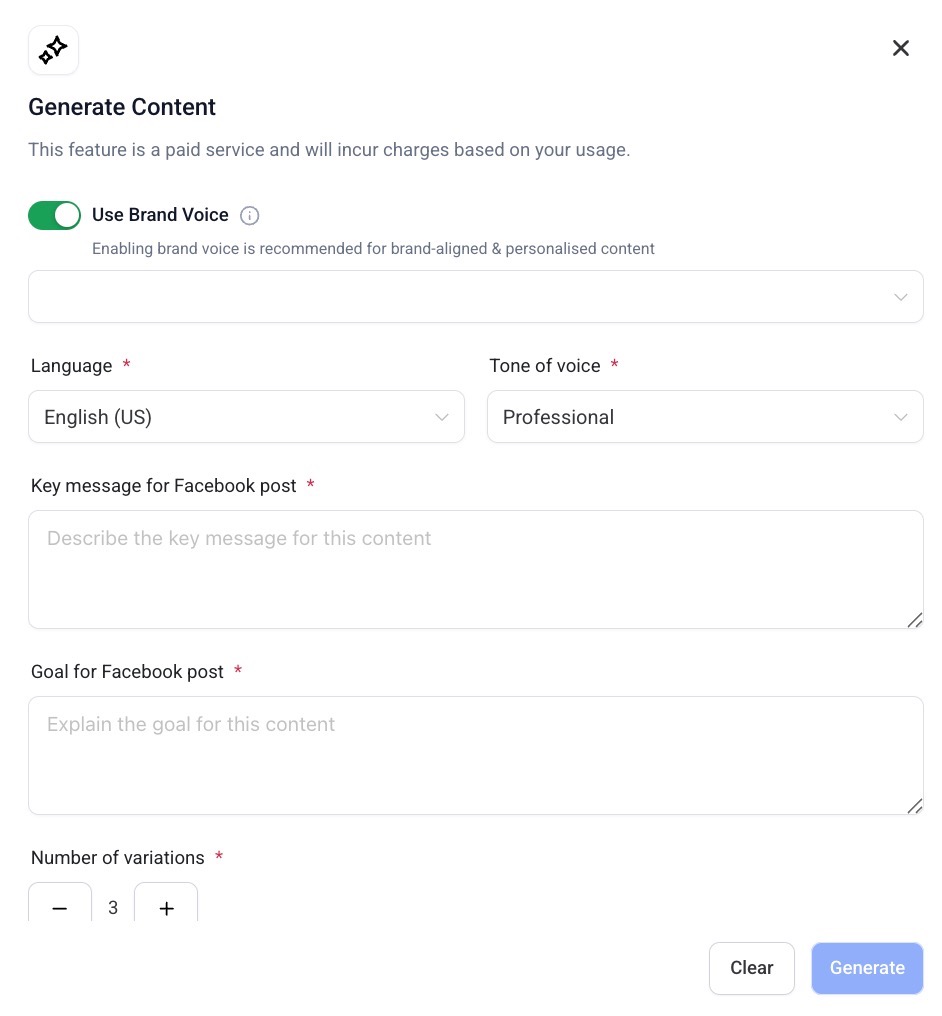Click the variations count value 3
This screenshot has height=1016, width=942.
(x=113, y=907)
